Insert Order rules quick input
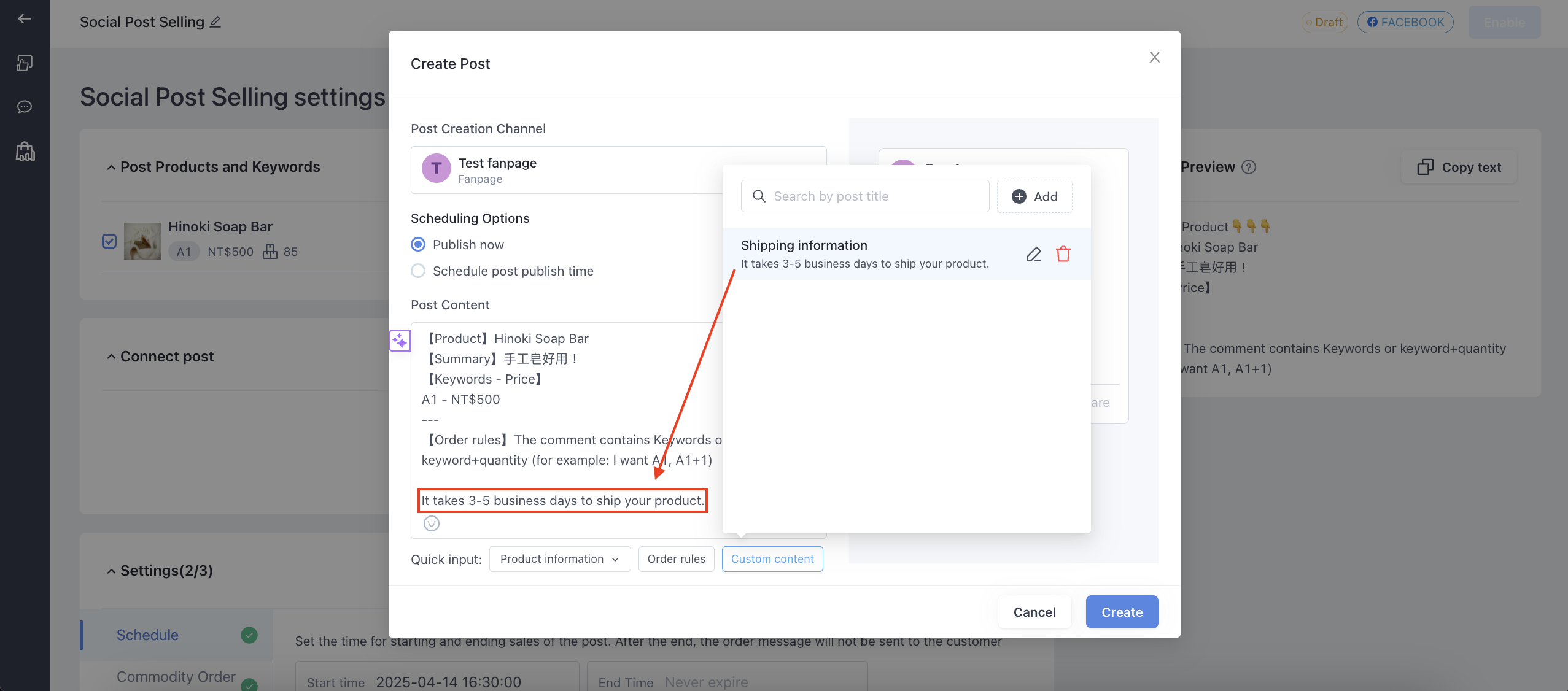This screenshot has width=1568, height=691. pos(677,559)
